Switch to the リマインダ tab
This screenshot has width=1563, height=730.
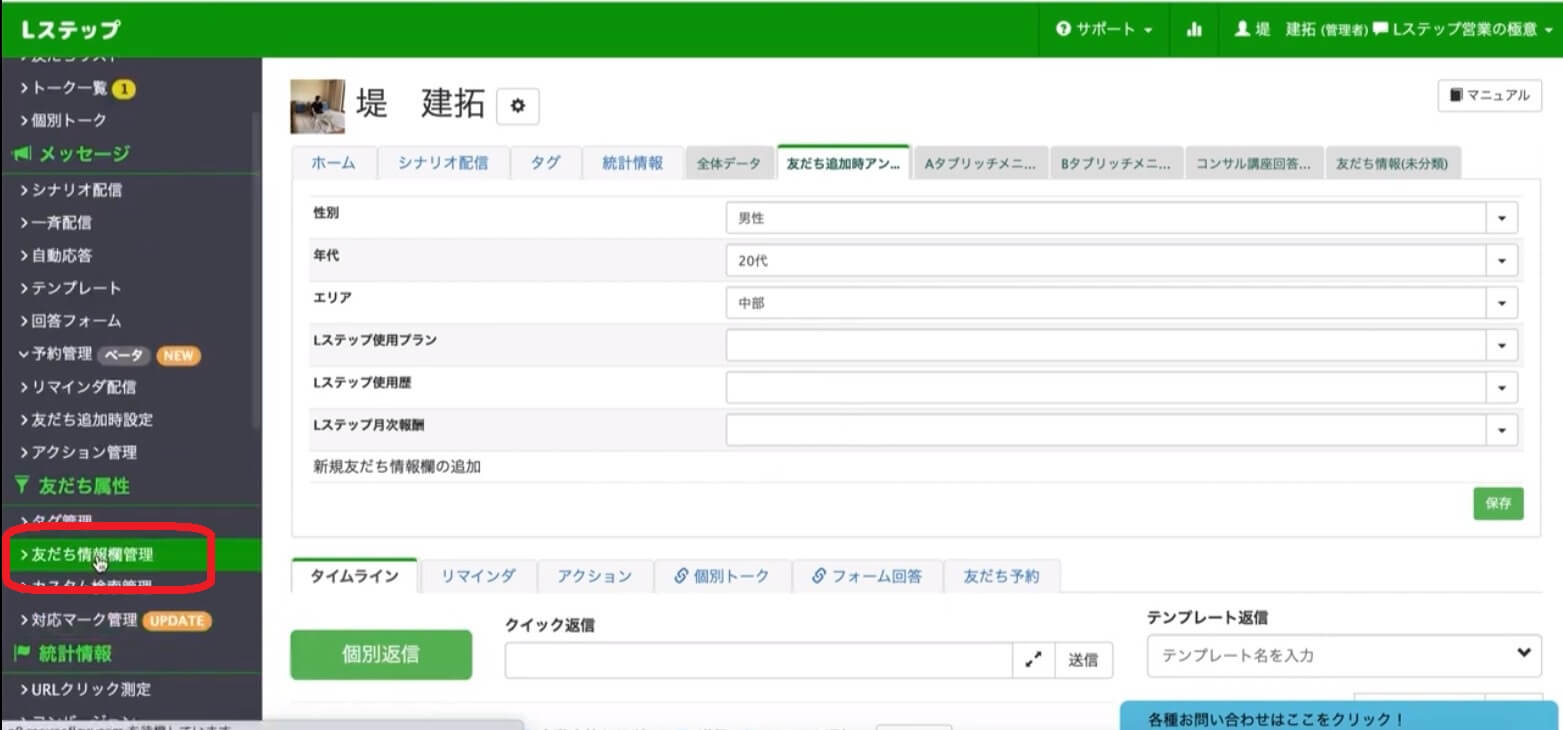coord(478,576)
